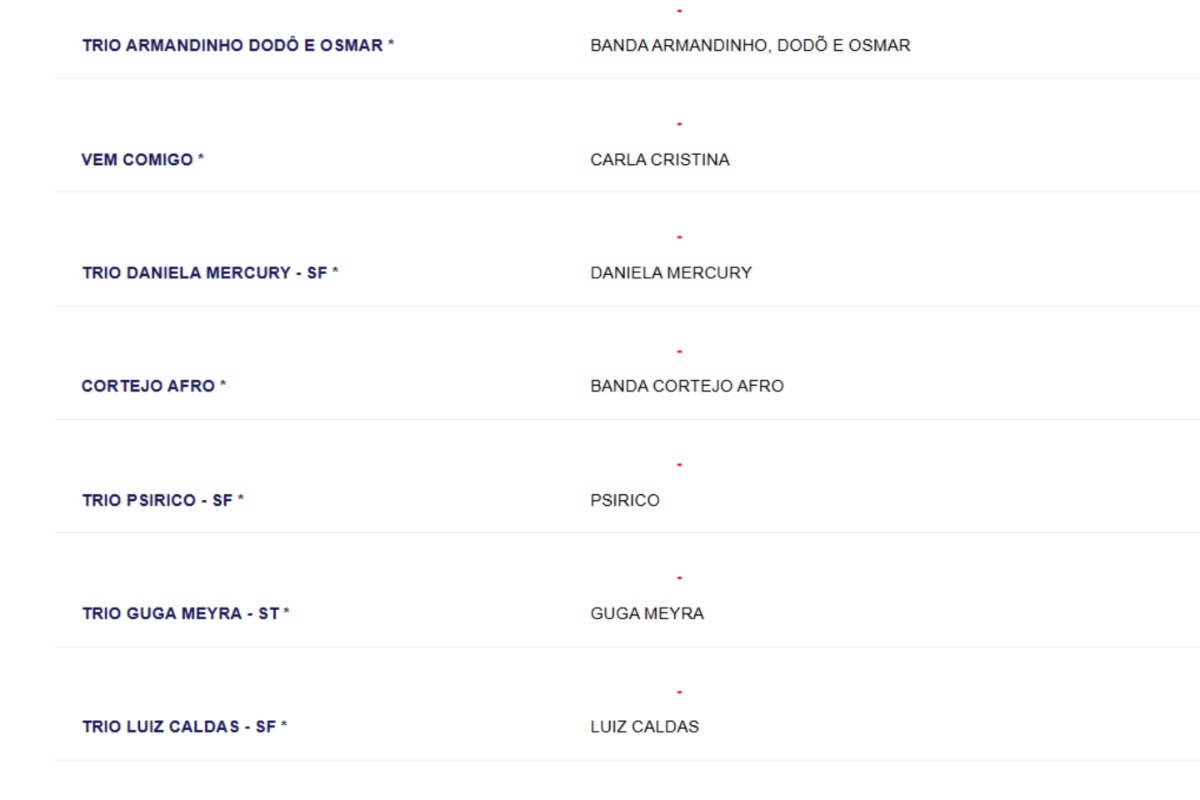The height and width of the screenshot is (800, 1200).
Task: Click the PSIRICO artist name
Action: [625, 500]
